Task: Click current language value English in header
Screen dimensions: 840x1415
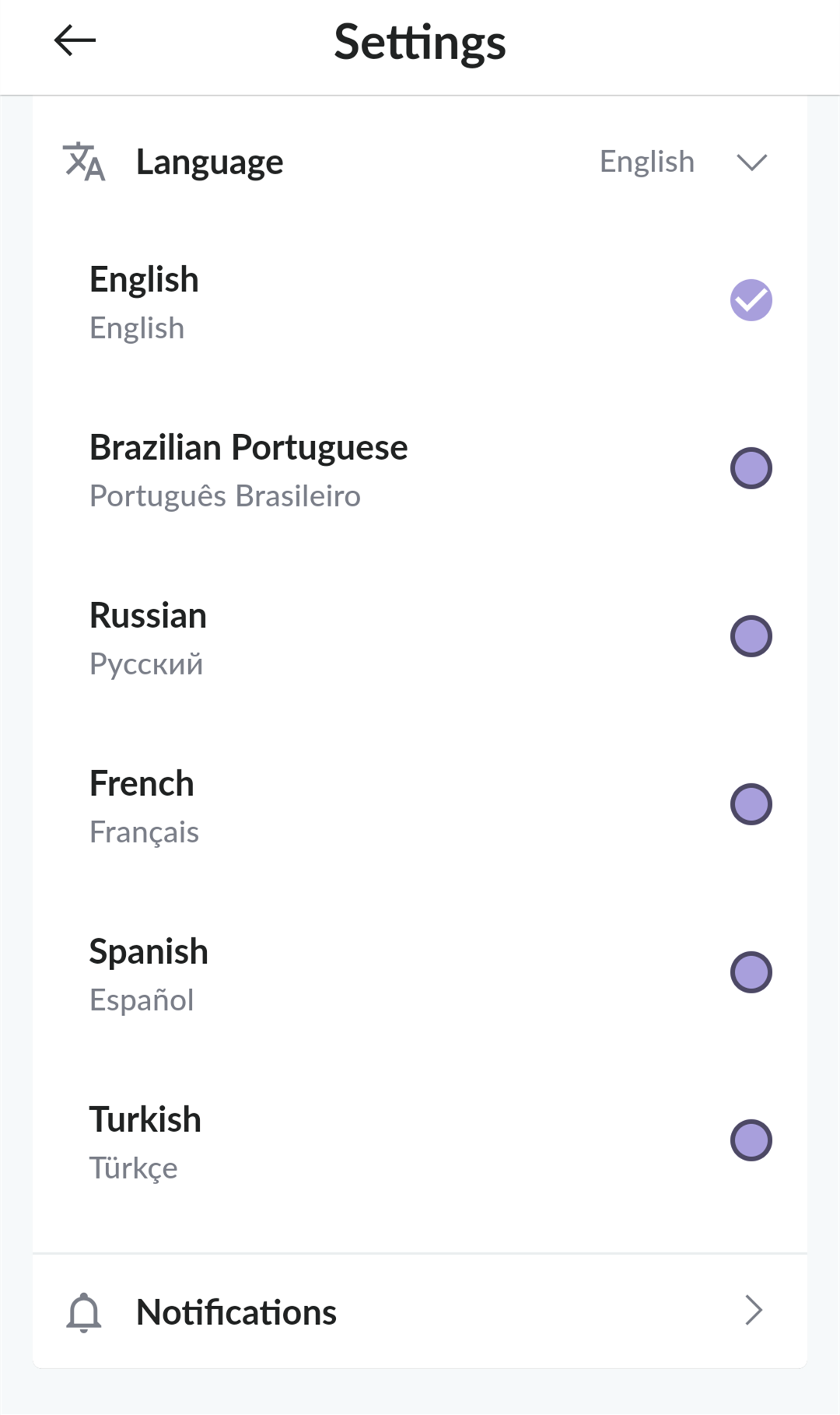Action: click(x=646, y=162)
